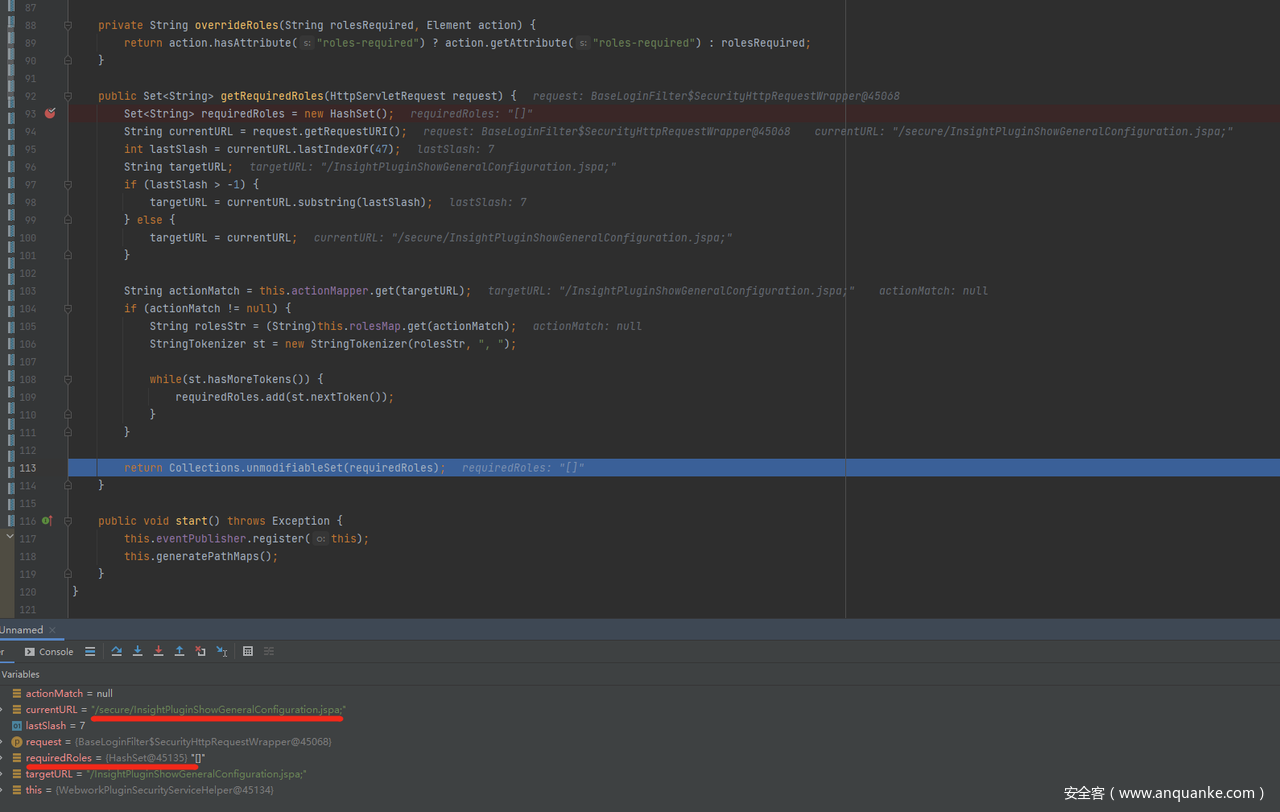Select the lastSlash variable entry
This screenshot has height=812, width=1280.
(46, 726)
